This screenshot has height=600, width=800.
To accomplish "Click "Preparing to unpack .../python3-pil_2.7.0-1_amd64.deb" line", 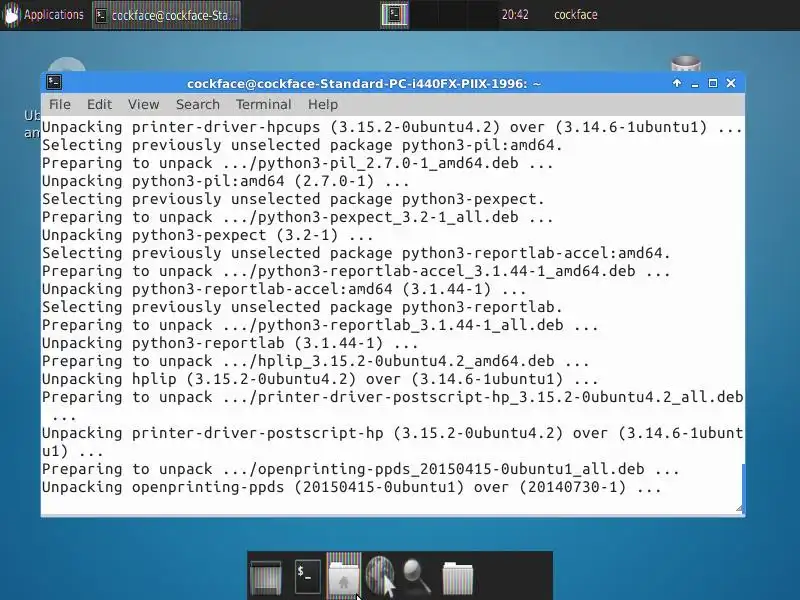I will (x=297, y=163).
